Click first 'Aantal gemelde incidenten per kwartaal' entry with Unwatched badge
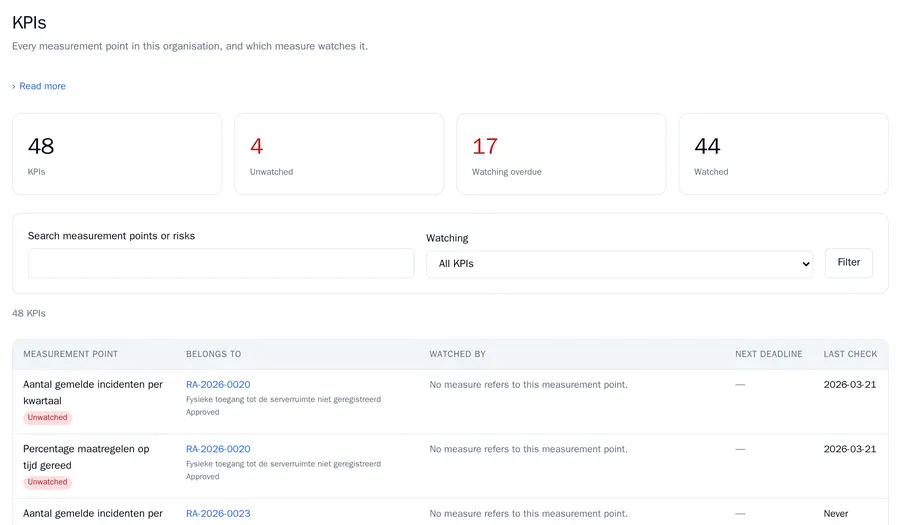This screenshot has height=525, width=900. pyautogui.click(x=93, y=392)
